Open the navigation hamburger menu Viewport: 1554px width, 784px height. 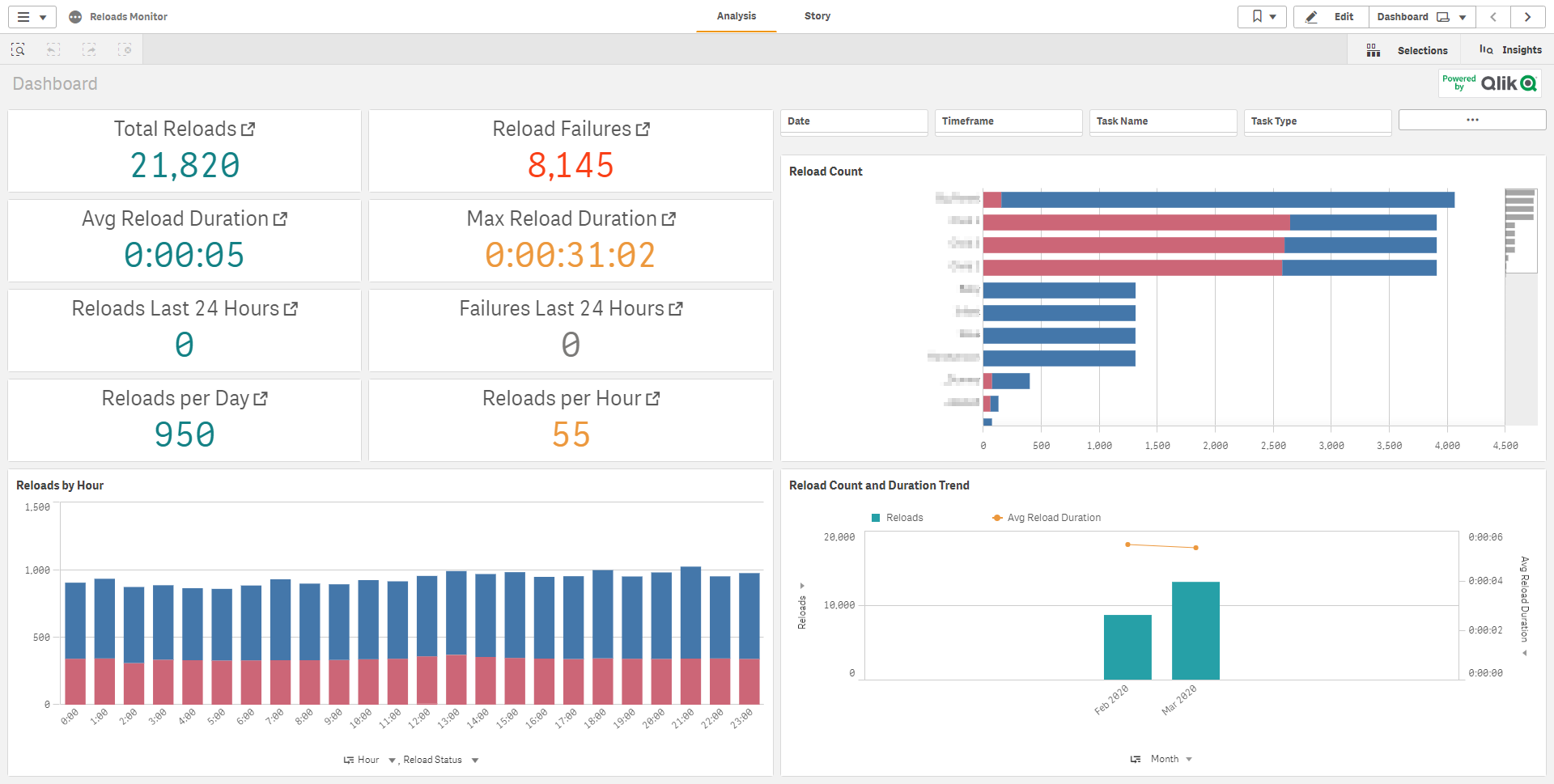pyautogui.click(x=32, y=17)
